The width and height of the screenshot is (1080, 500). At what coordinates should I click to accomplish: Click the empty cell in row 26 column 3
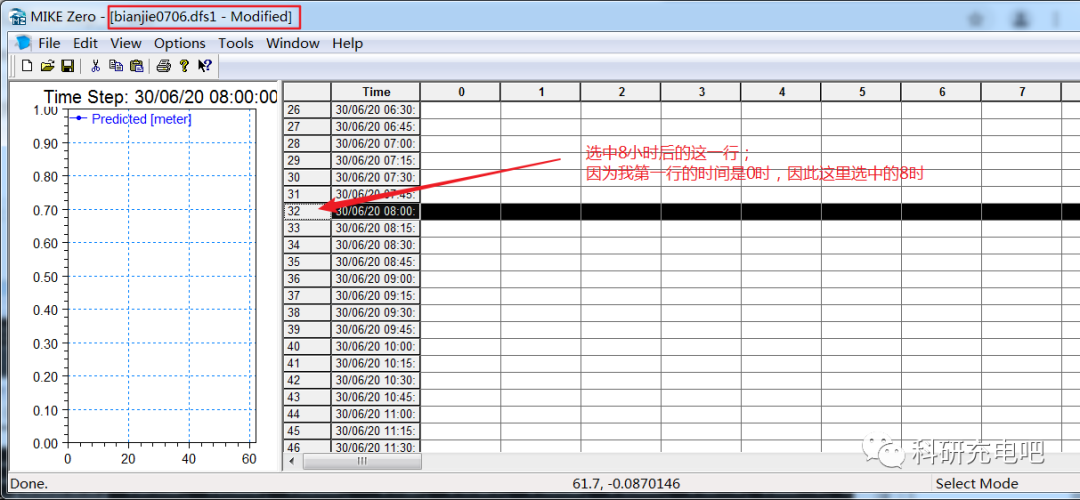pyautogui.click(x=701, y=110)
